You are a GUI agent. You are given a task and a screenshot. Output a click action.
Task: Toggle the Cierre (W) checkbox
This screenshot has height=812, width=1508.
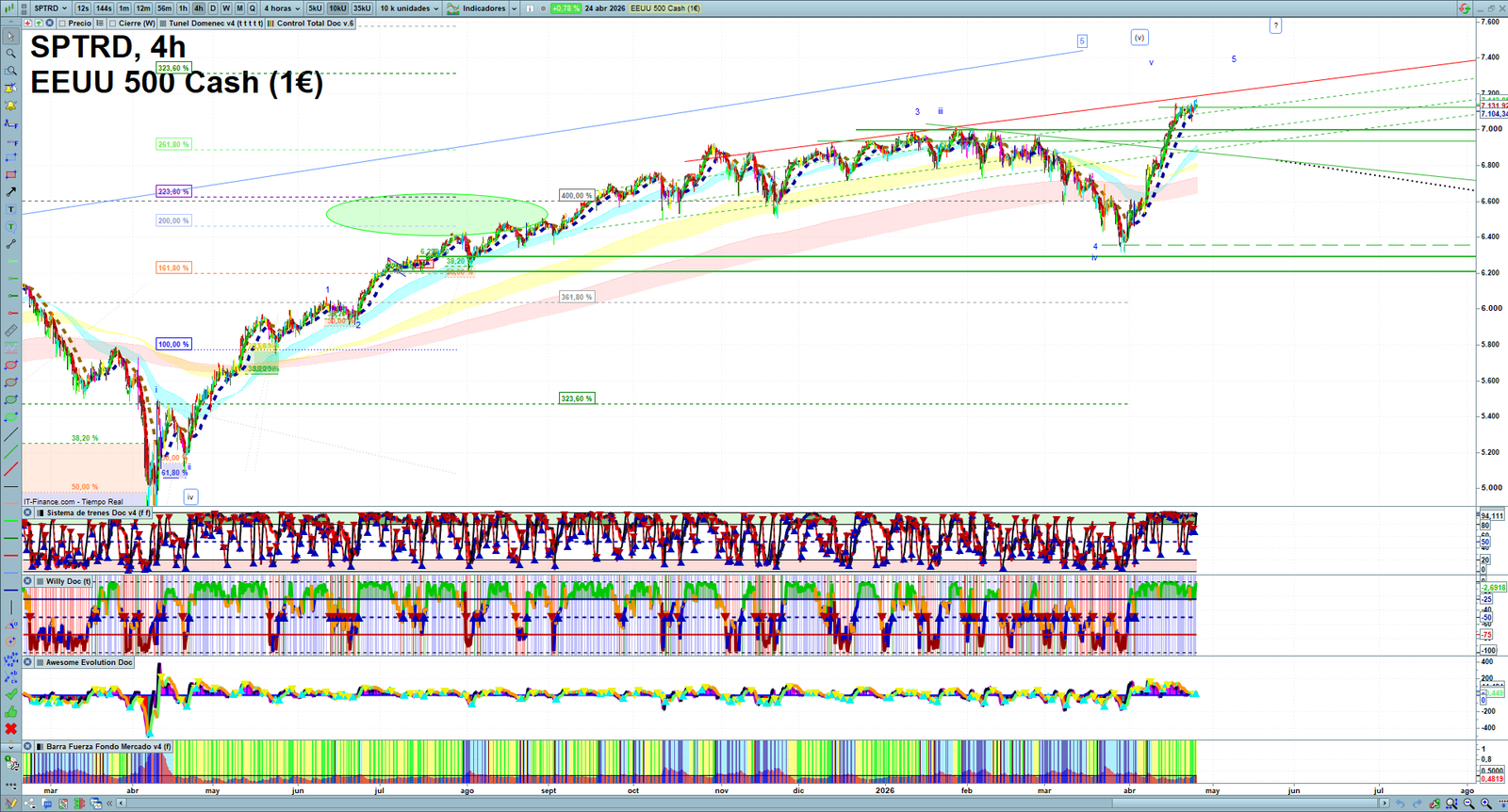113,24
